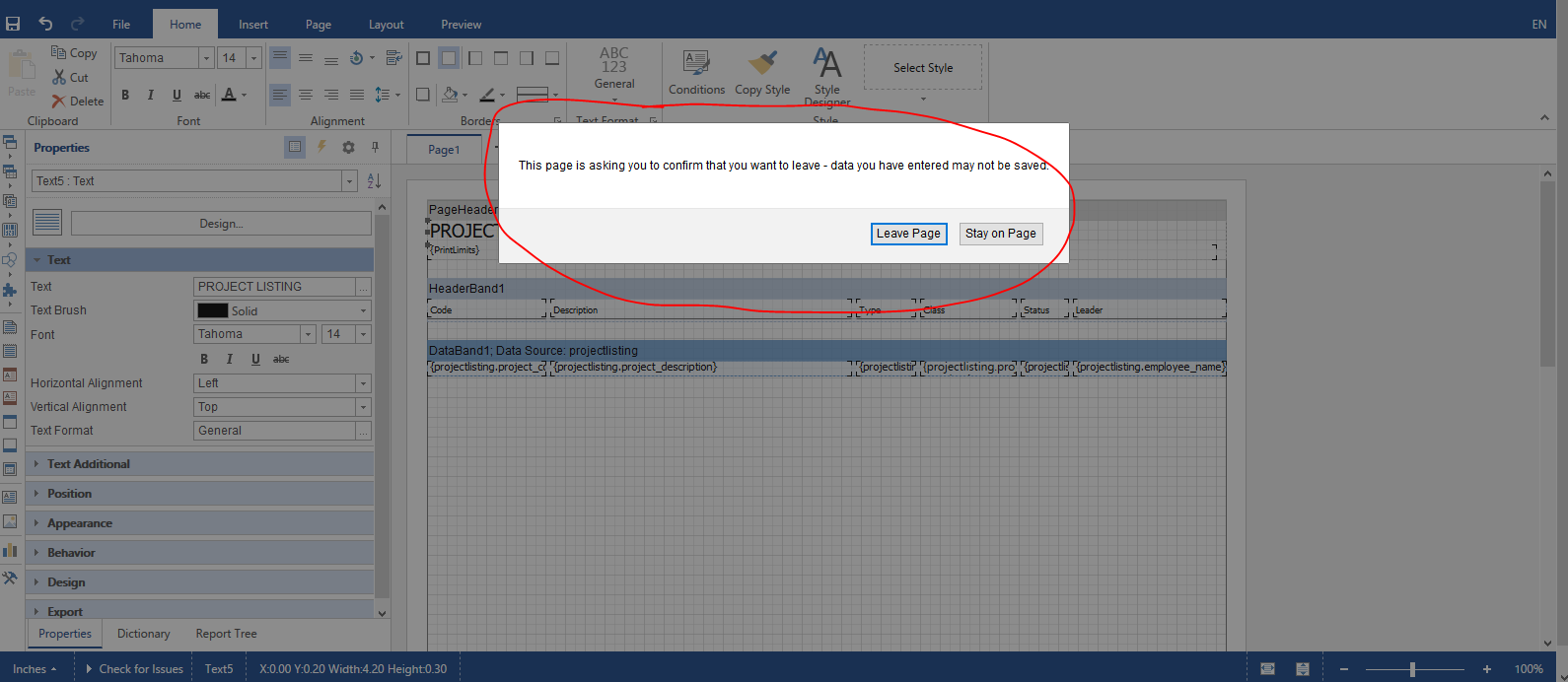Open the ribbon font name dropdown
Viewport: 1568px width, 682px height.
(206, 58)
